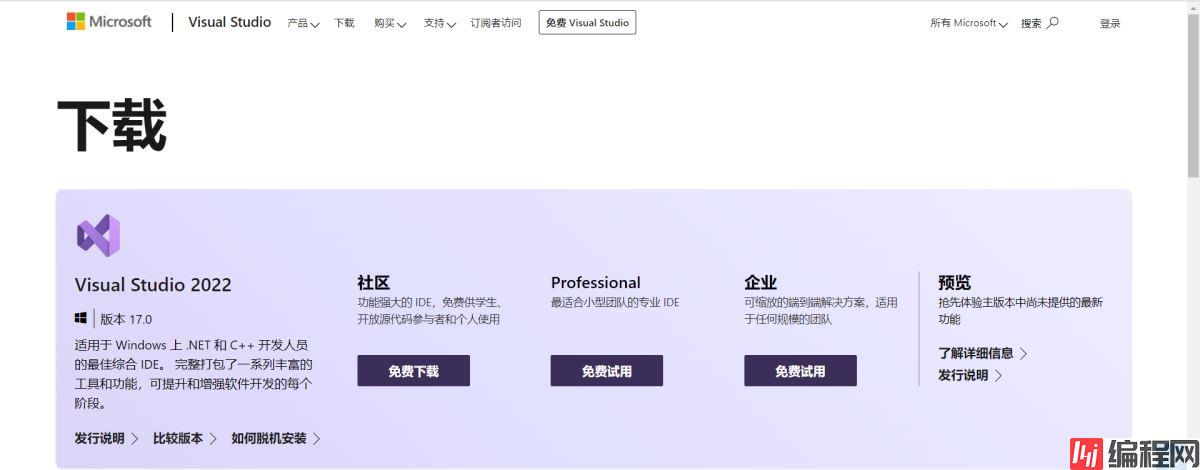
Task: Open 订阅者访问 in the navigation bar
Action: click(x=496, y=23)
